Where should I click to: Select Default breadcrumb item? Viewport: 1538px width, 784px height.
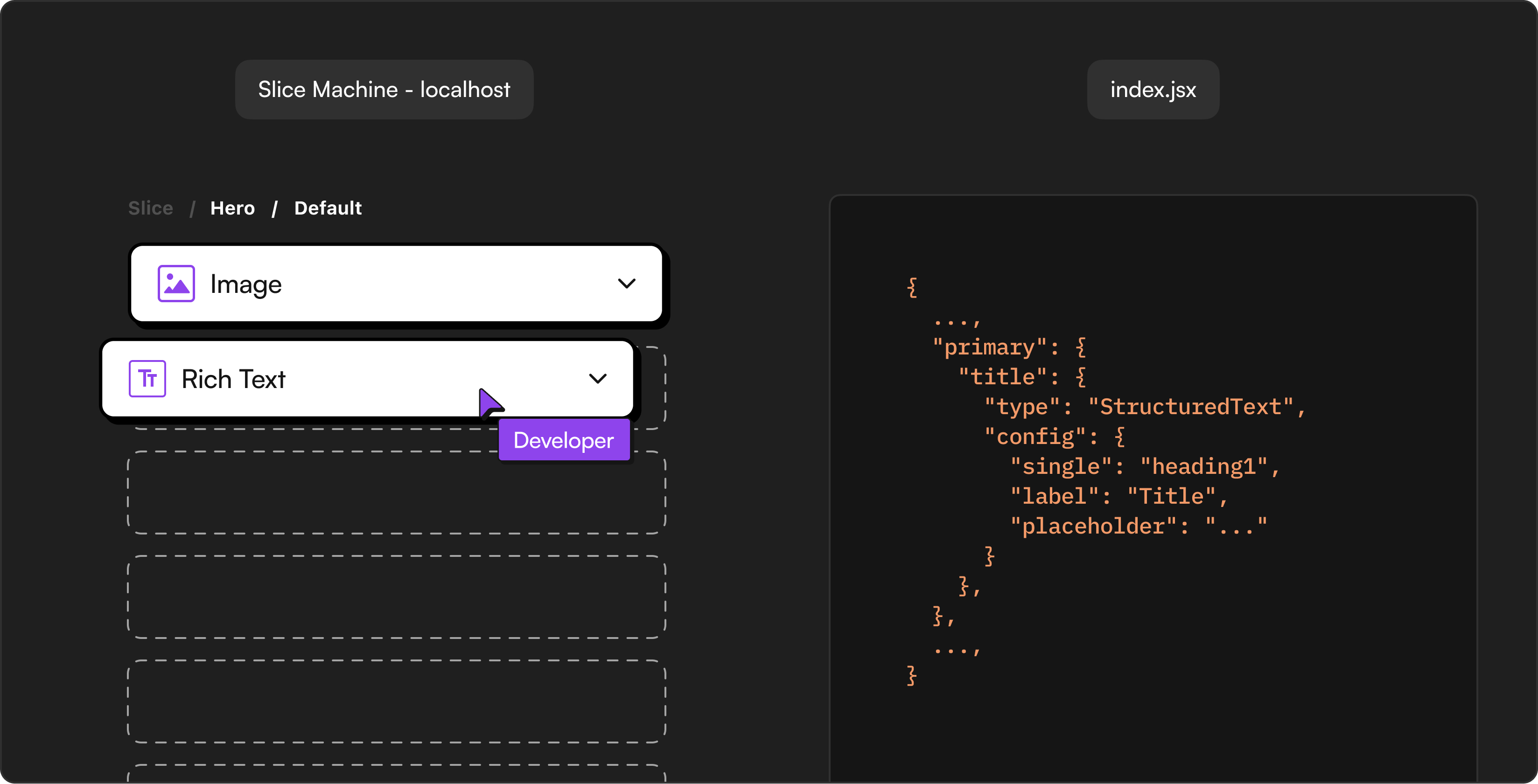[328, 208]
